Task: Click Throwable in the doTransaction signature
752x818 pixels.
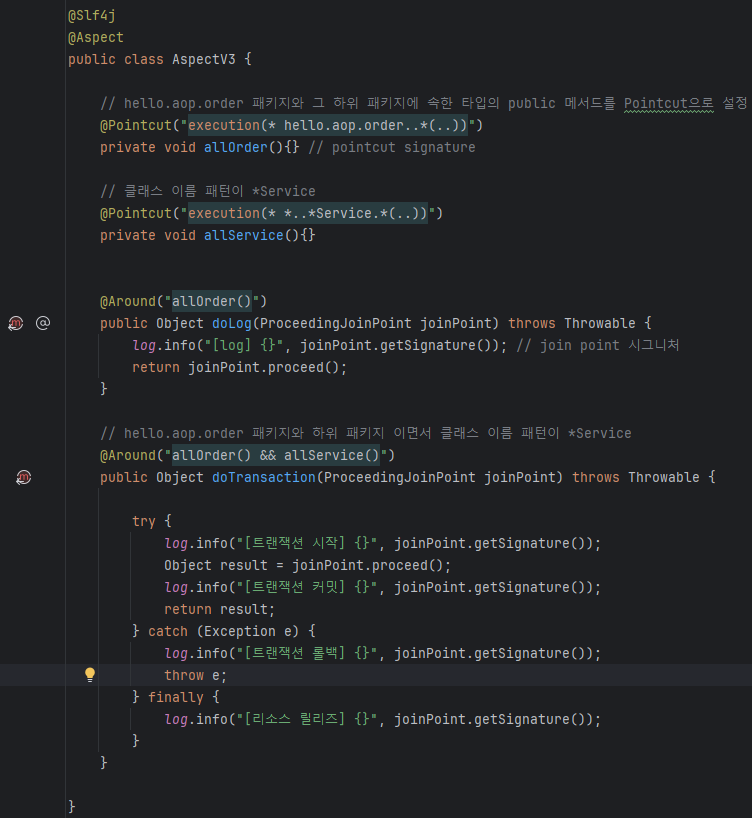Action: click(664, 477)
